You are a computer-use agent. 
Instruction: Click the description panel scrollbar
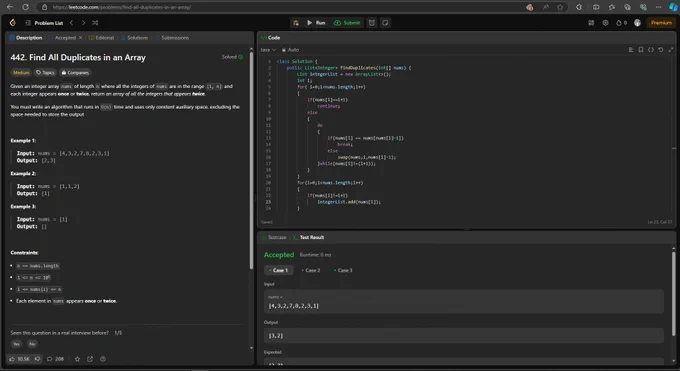click(251, 161)
